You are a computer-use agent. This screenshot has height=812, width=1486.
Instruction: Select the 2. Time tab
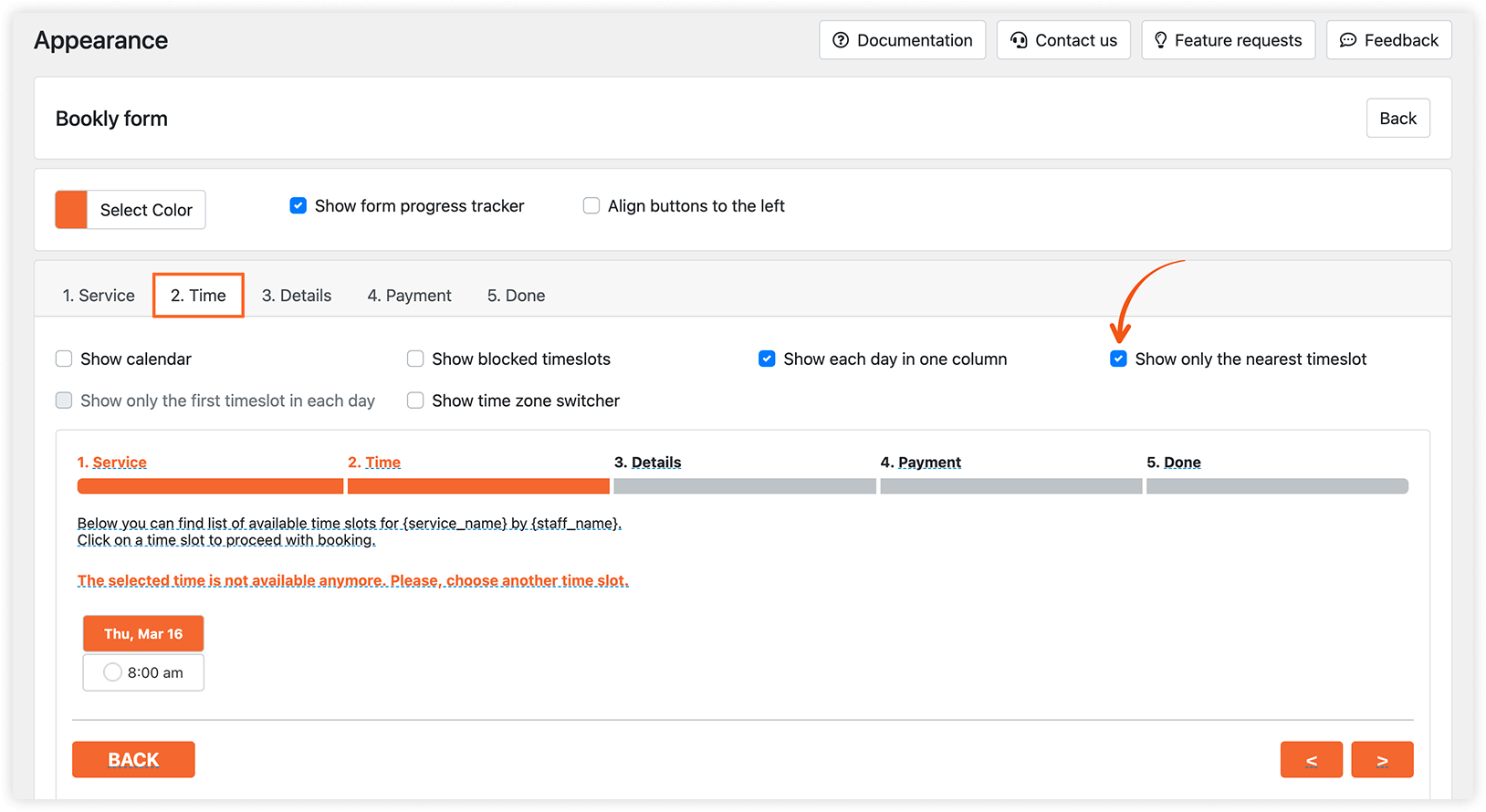(x=198, y=296)
